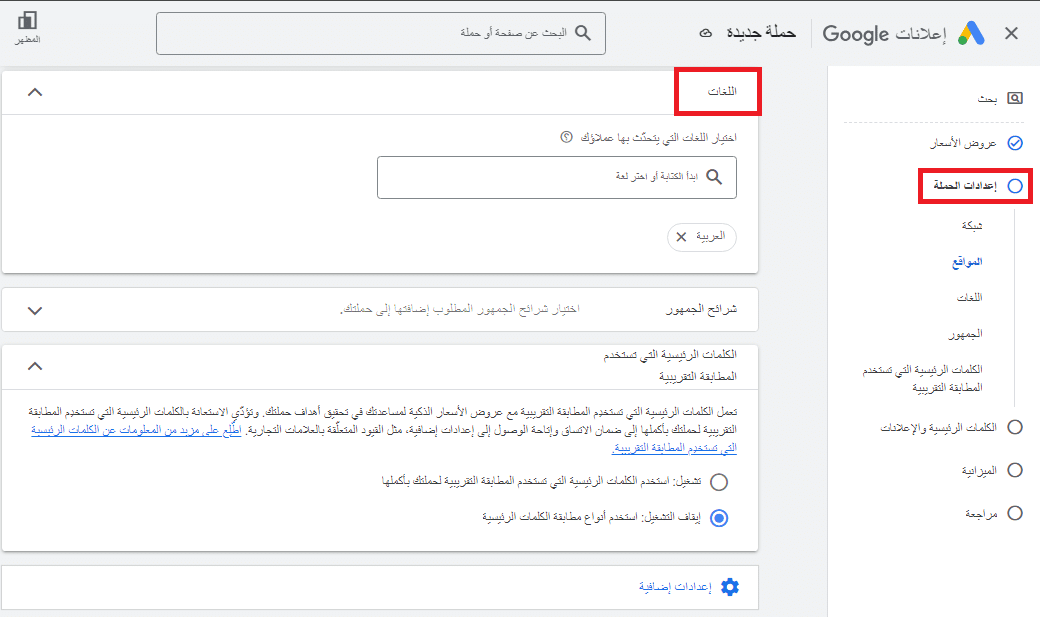Click the مراجعة label in the sidebar

pos(981,514)
